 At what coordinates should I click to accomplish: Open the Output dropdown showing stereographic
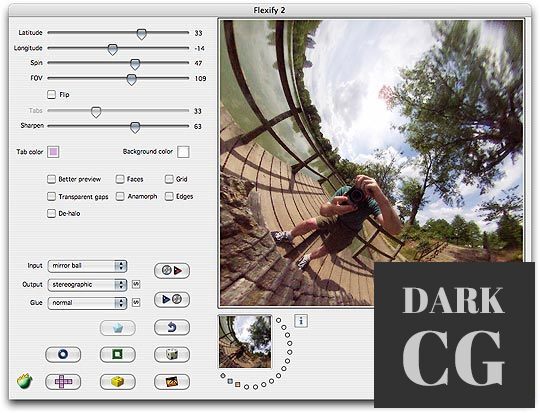point(87,285)
